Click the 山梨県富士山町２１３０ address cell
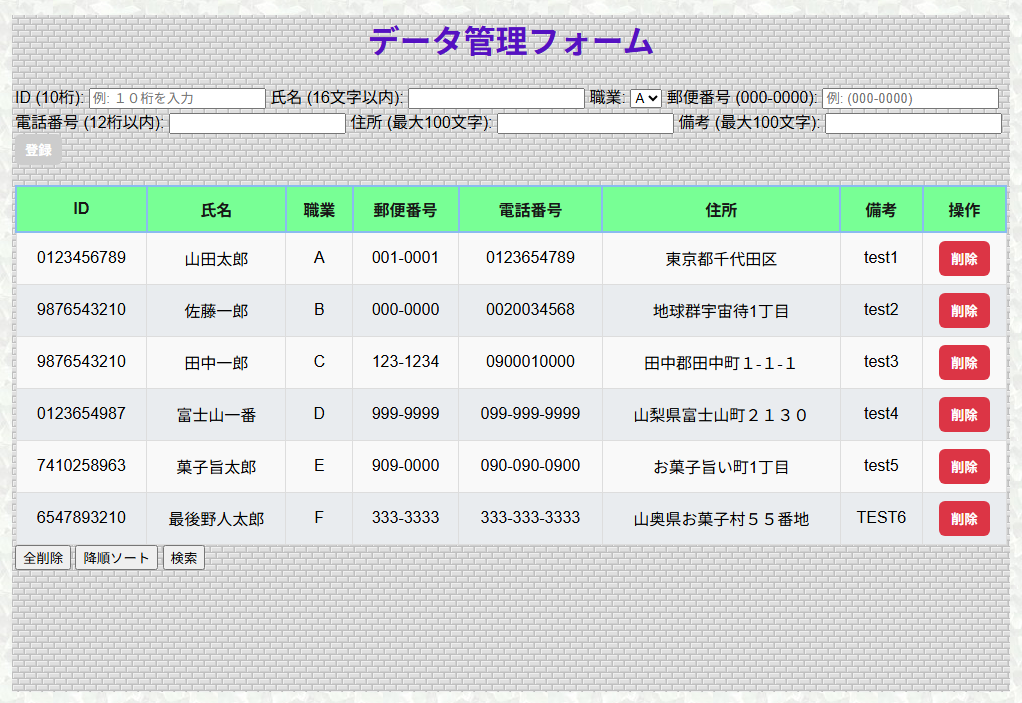 point(720,415)
